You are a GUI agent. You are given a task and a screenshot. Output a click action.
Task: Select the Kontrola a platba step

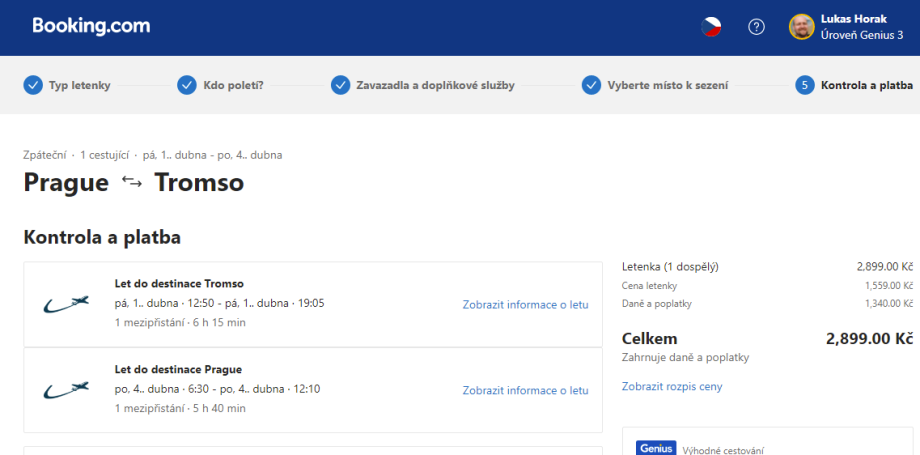coord(866,85)
